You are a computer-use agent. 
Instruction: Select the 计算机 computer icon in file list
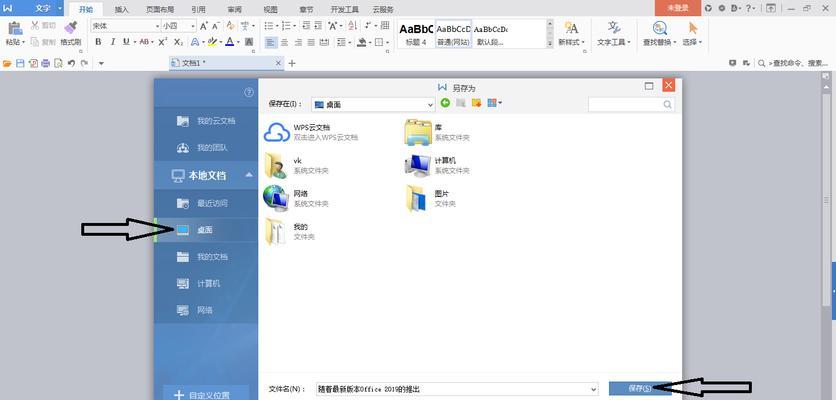pos(417,164)
